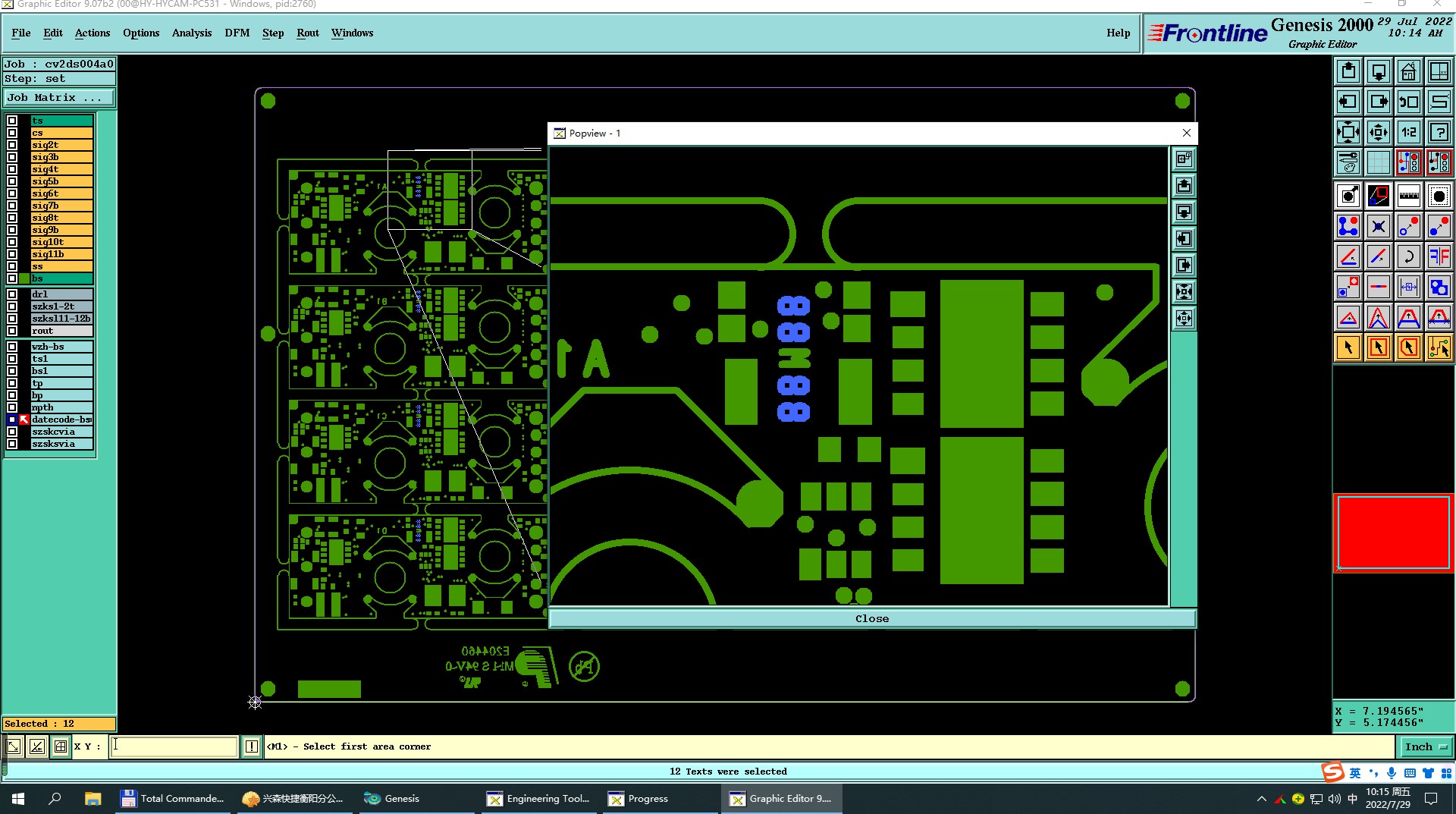The height and width of the screenshot is (814, 1456).
Task: Click the X Y coordinate input field
Action: [x=174, y=746]
